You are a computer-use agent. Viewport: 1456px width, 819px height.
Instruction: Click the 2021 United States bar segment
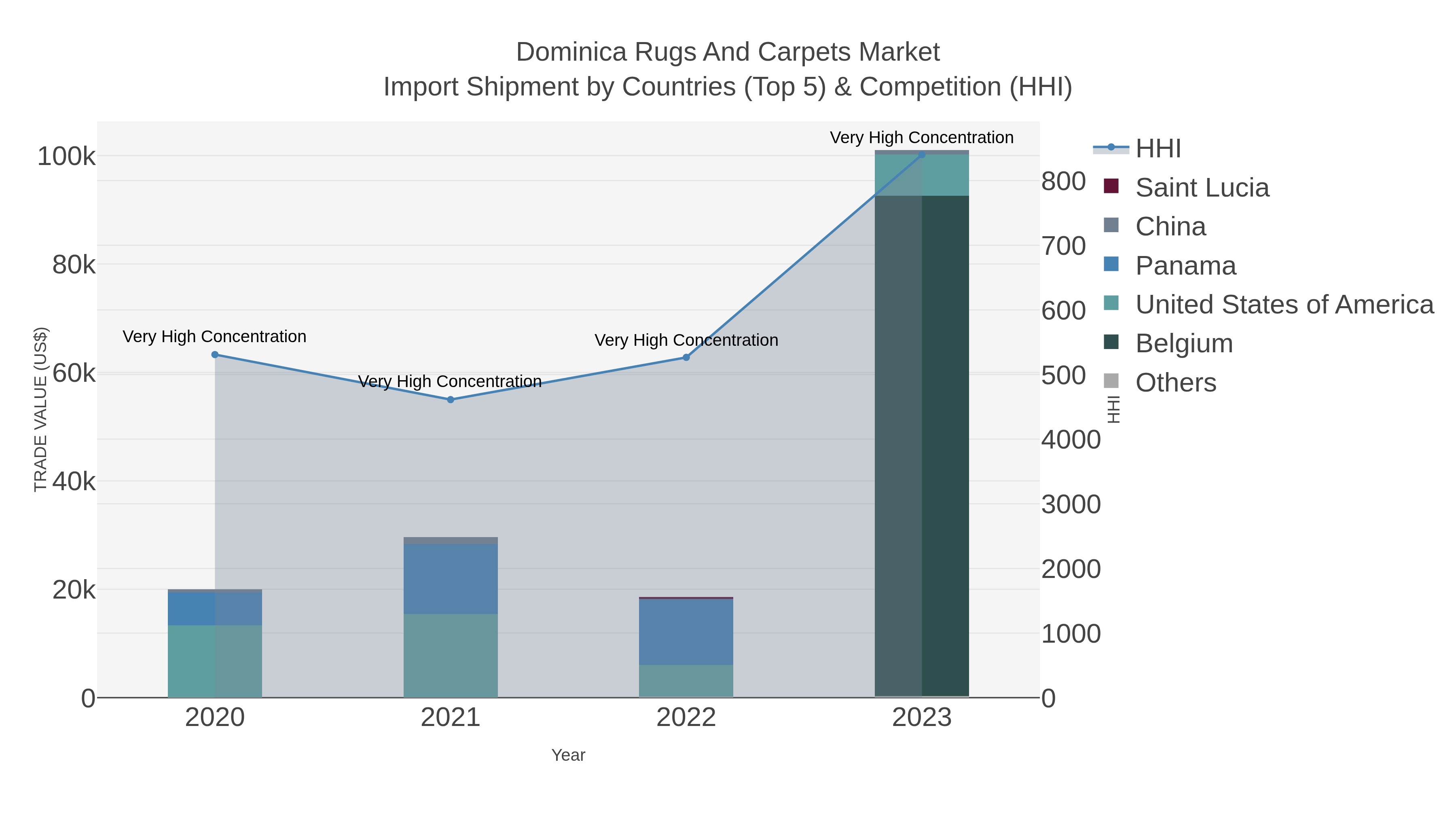[x=451, y=656]
